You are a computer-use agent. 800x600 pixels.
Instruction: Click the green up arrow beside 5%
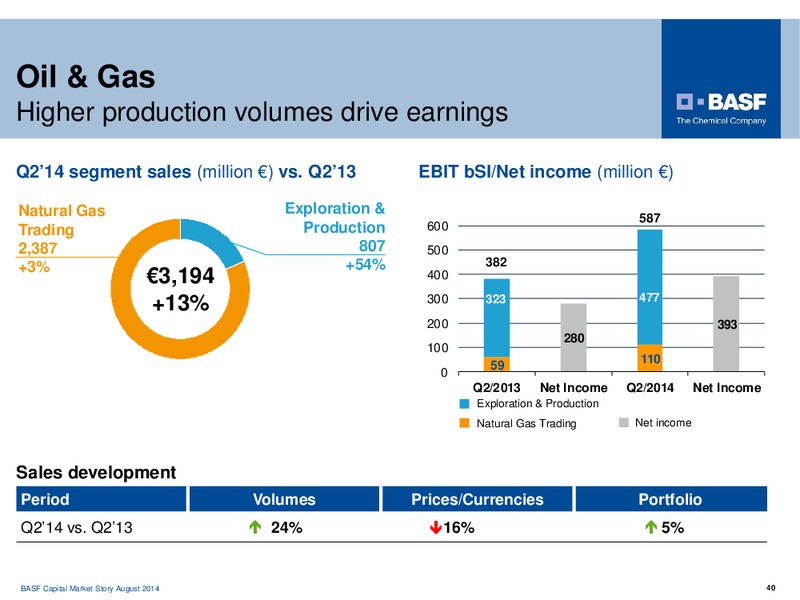coord(651,527)
